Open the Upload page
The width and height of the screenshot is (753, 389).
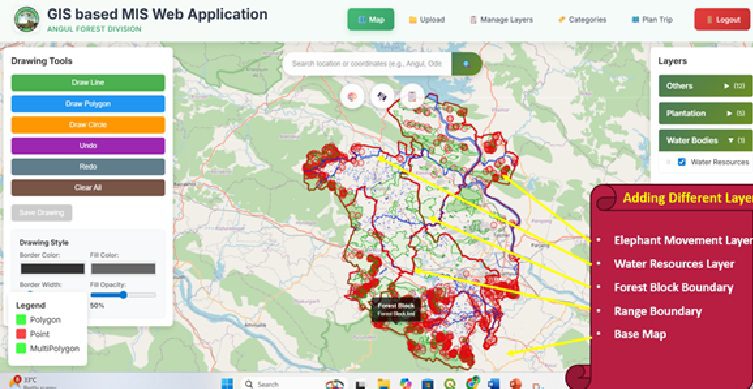426,20
